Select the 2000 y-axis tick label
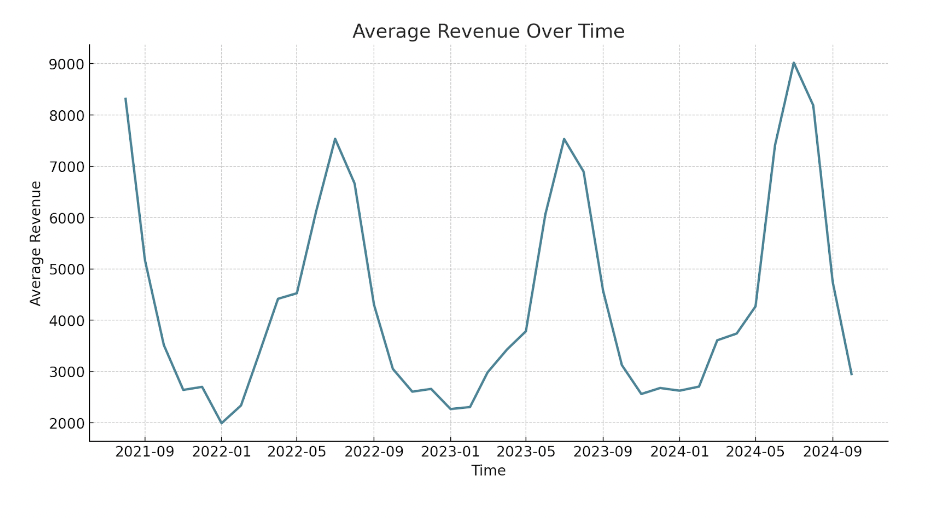This screenshot has height=518, width=932. coord(64,423)
